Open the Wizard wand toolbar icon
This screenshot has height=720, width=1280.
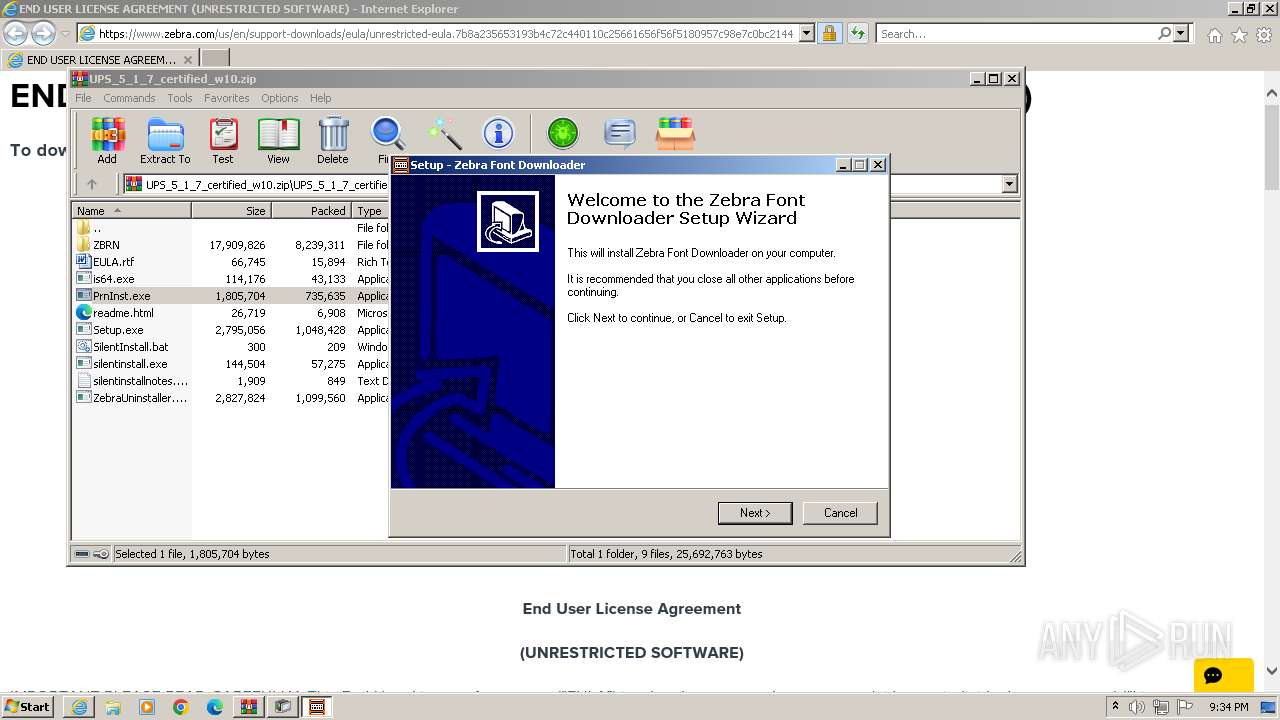(x=444, y=134)
